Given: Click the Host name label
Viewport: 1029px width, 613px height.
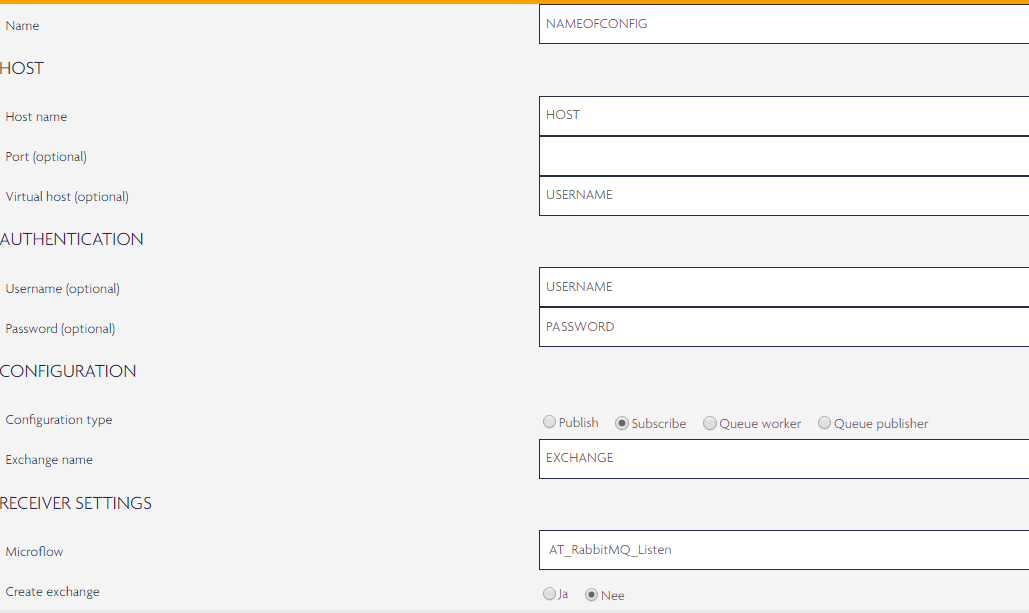Looking at the screenshot, I should (36, 117).
